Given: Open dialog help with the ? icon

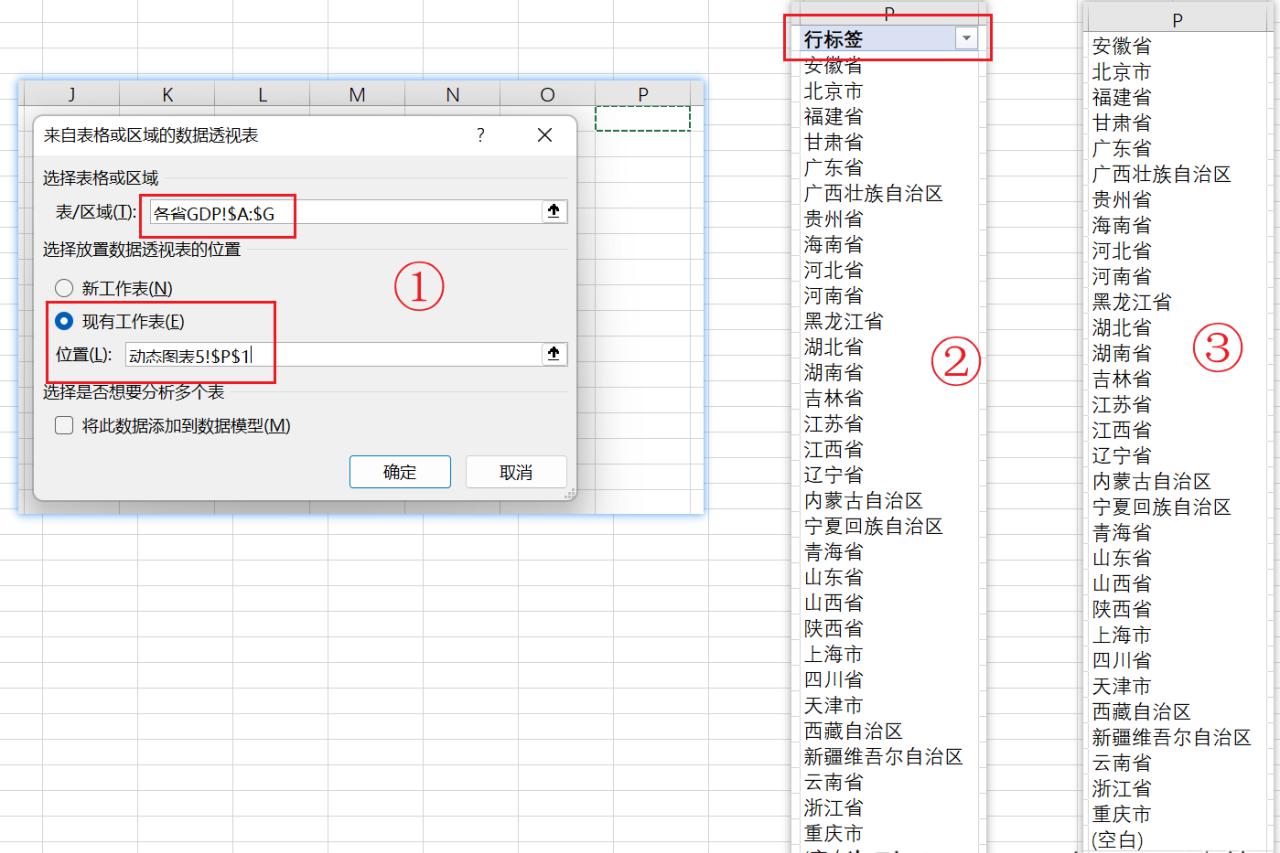Looking at the screenshot, I should pos(481,135).
